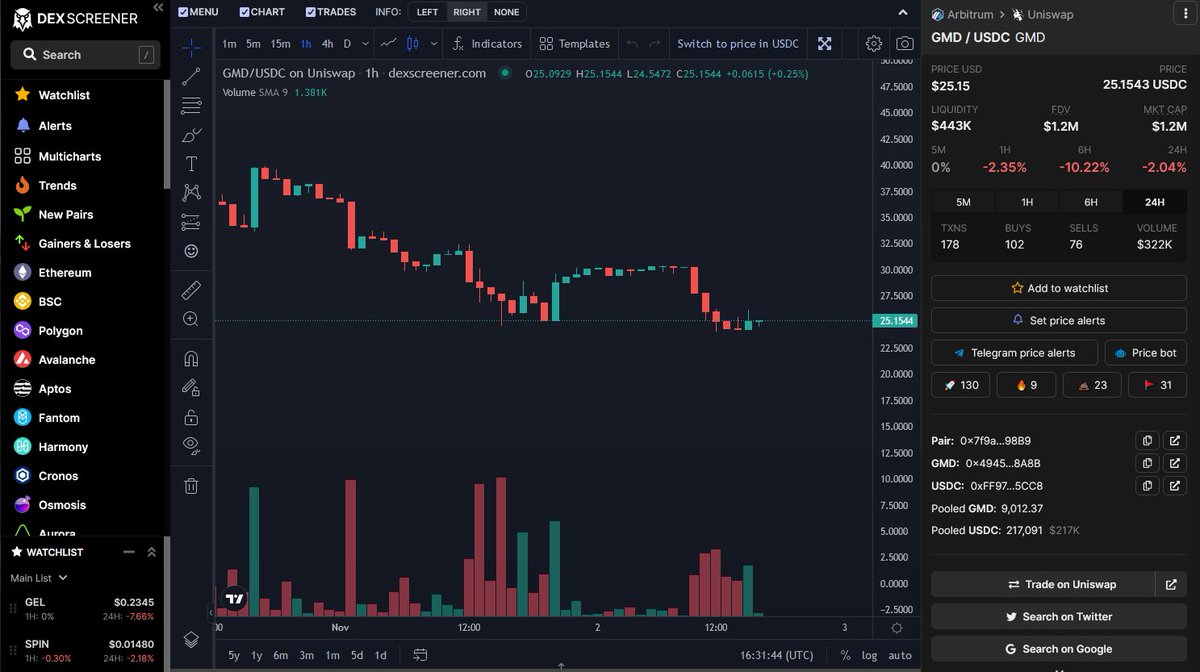The width and height of the screenshot is (1200, 672).
Task: Toggle fullscreen chart mode
Action: tap(824, 44)
